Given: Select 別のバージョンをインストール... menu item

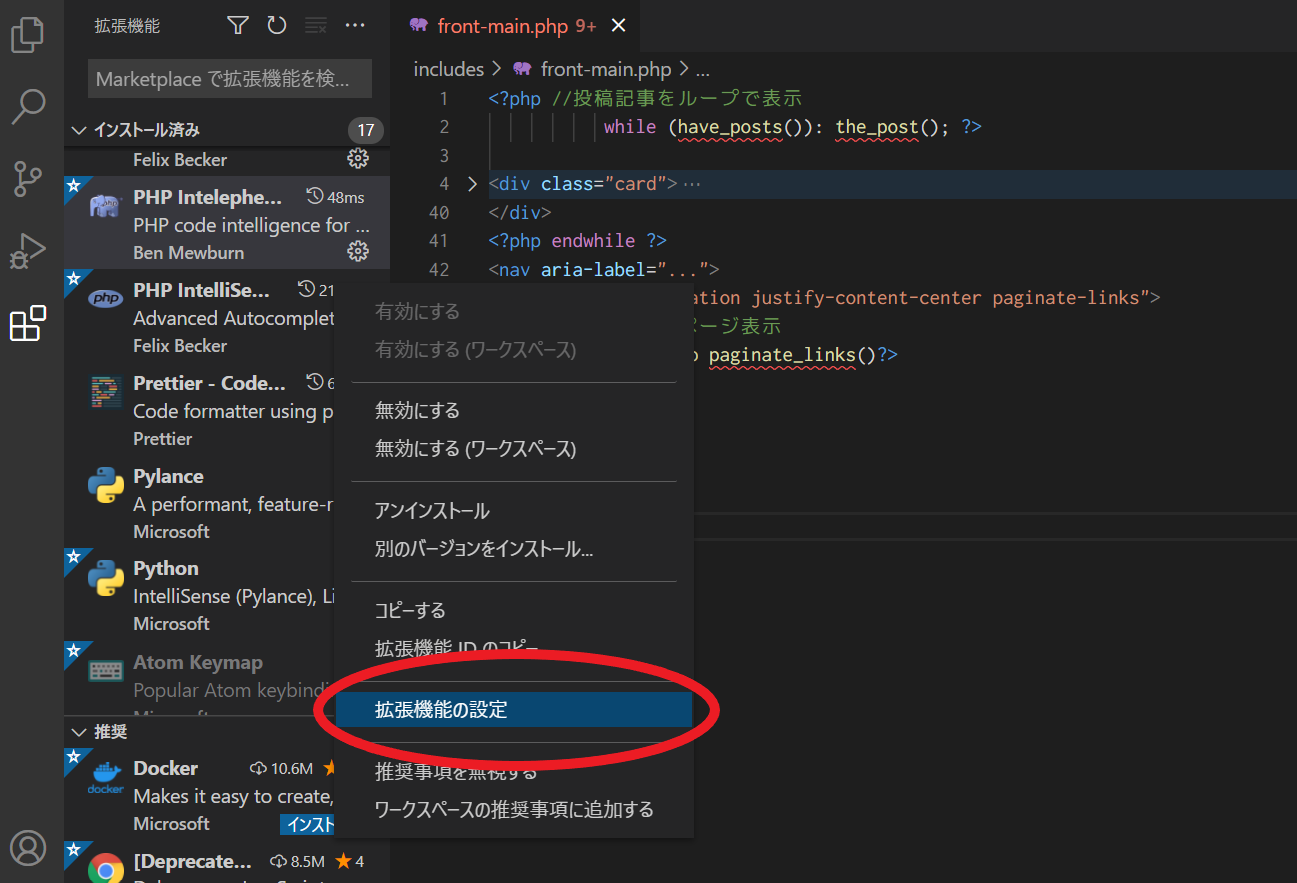Looking at the screenshot, I should point(514,549).
